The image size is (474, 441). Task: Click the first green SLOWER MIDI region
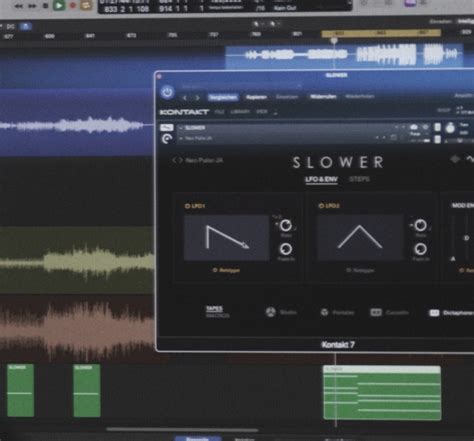(x=21, y=390)
